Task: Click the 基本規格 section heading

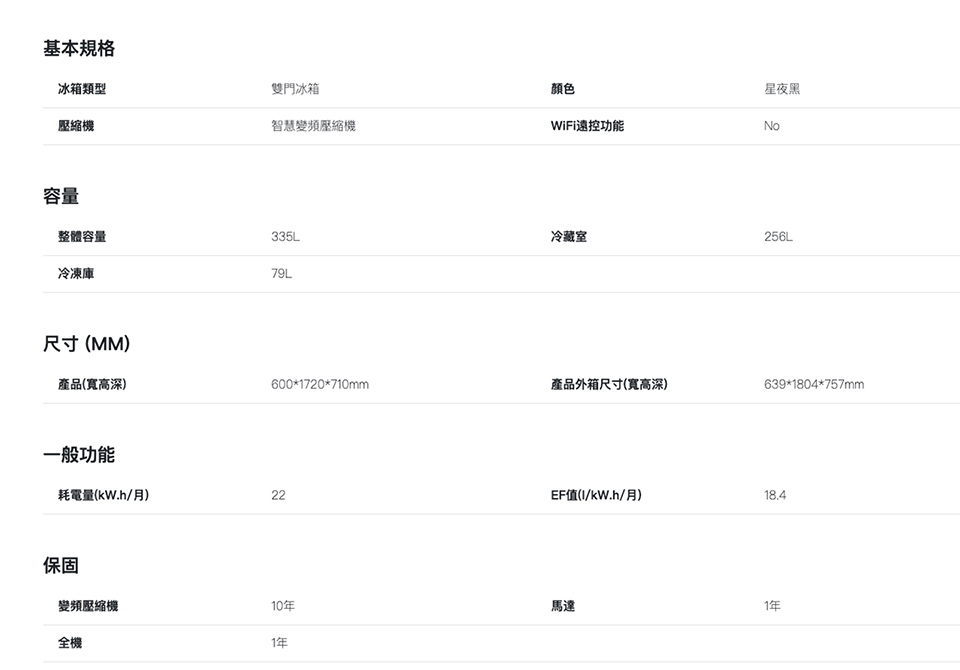Action: 78,48
